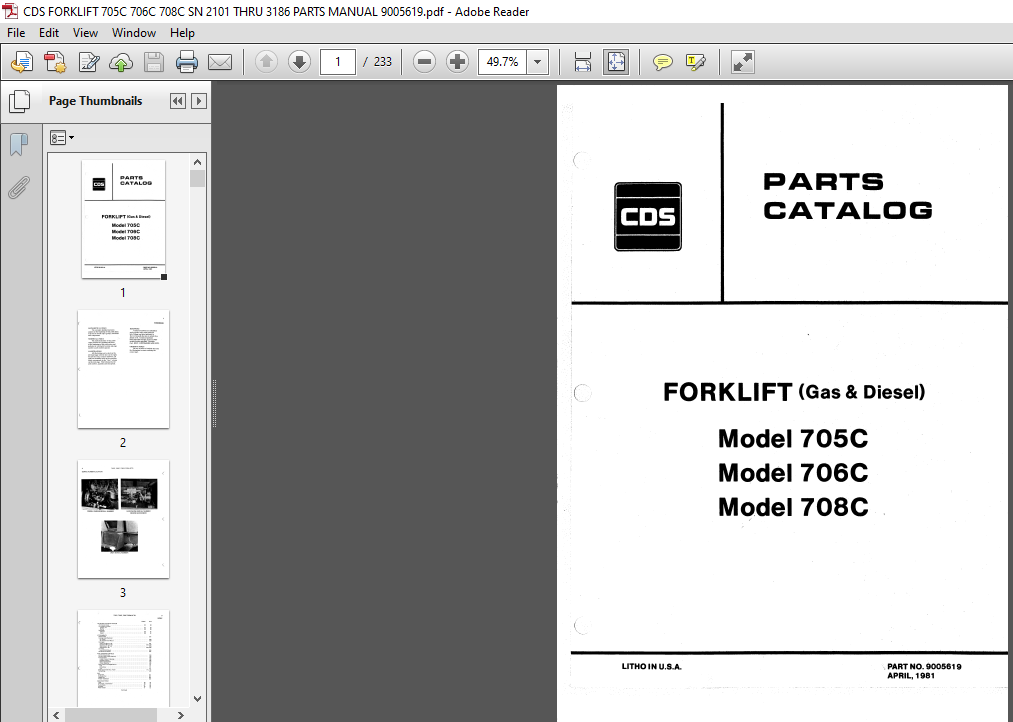
Task: Click the 'Page Thumbnails' panel title
Action: pos(96,101)
